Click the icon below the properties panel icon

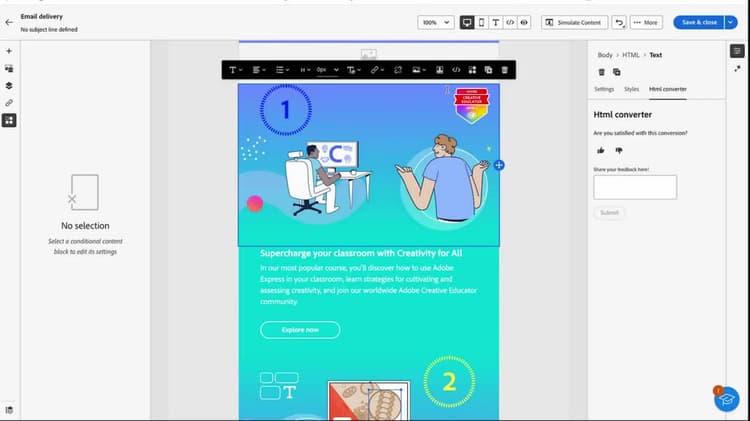[x=737, y=69]
